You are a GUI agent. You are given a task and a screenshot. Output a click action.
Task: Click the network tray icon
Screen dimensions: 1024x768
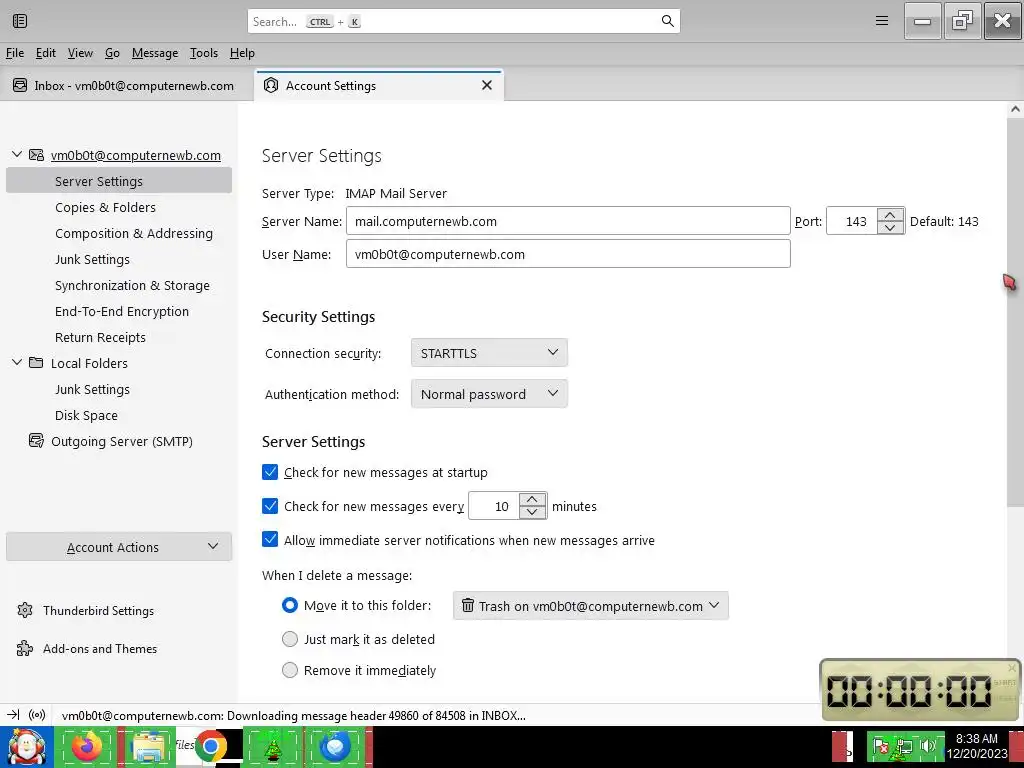[x=904, y=745]
